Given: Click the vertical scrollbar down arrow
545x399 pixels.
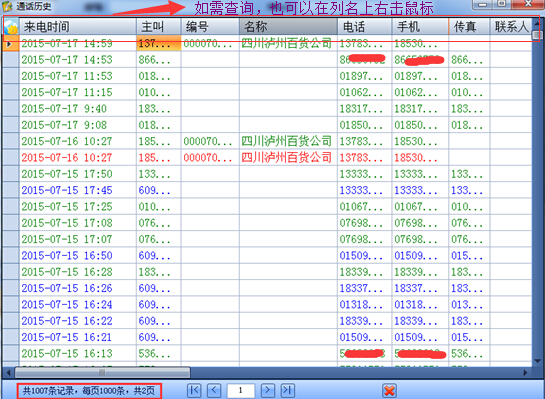Looking at the screenshot, I should pyautogui.click(x=538, y=361).
